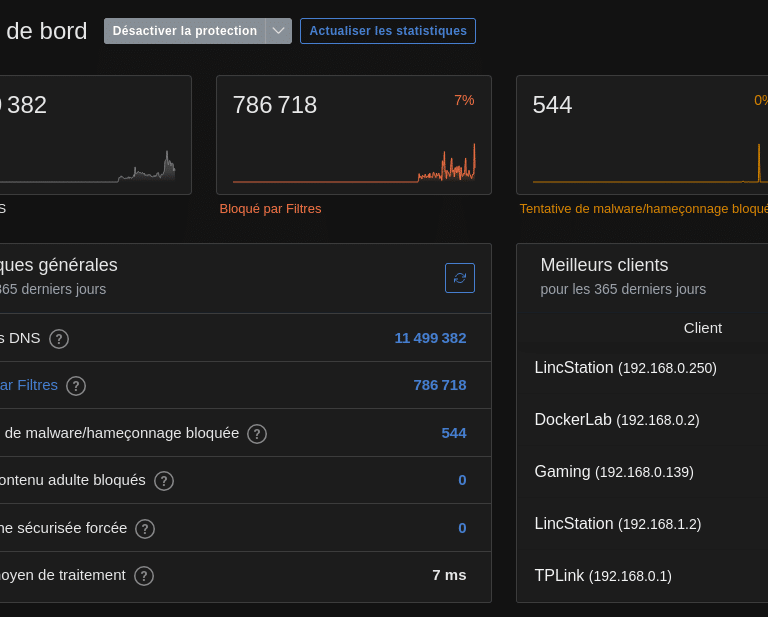Open the 11 499 382 DNS queries value

430,338
